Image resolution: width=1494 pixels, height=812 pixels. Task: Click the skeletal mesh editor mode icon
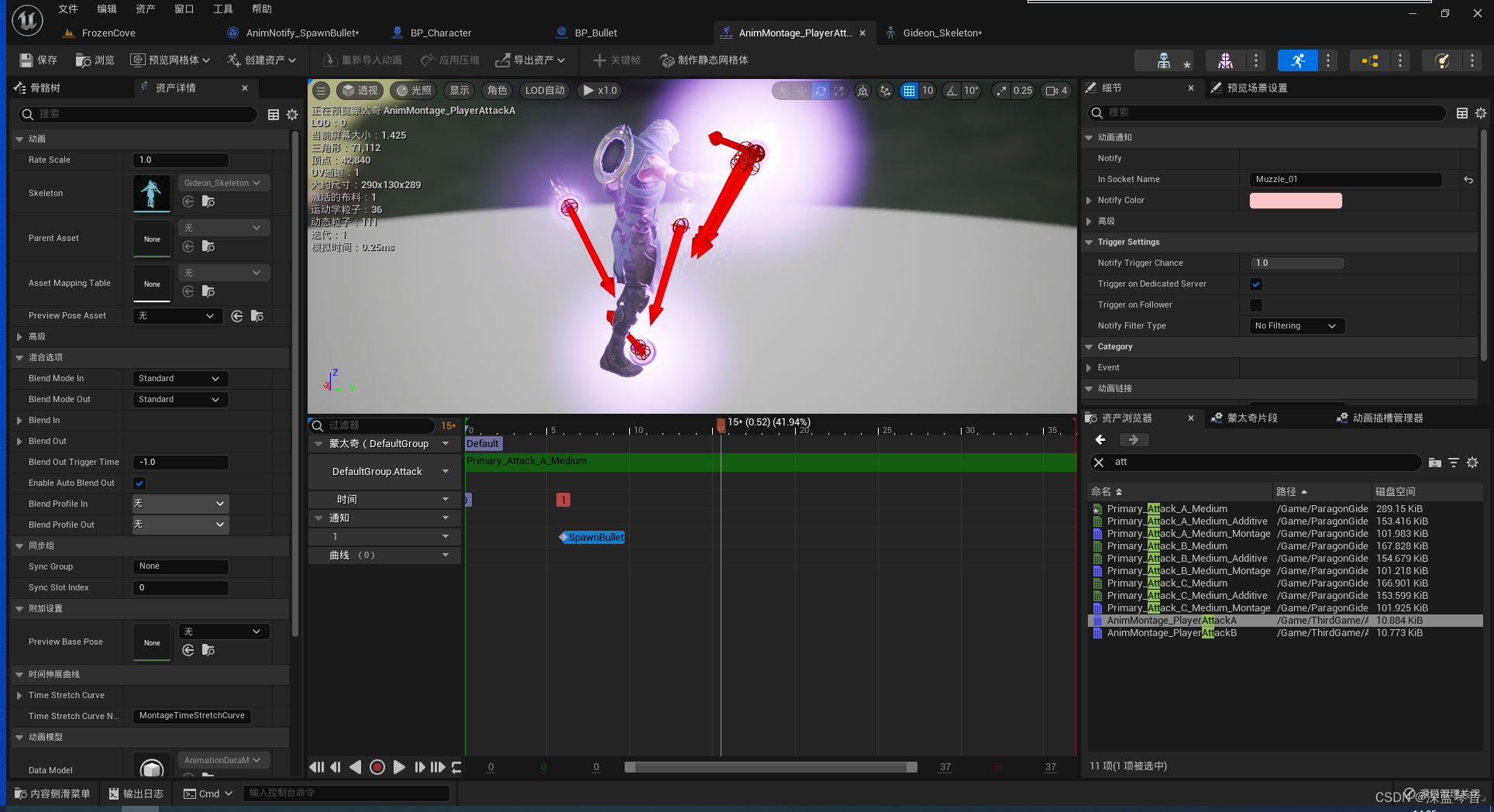[x=1225, y=60]
